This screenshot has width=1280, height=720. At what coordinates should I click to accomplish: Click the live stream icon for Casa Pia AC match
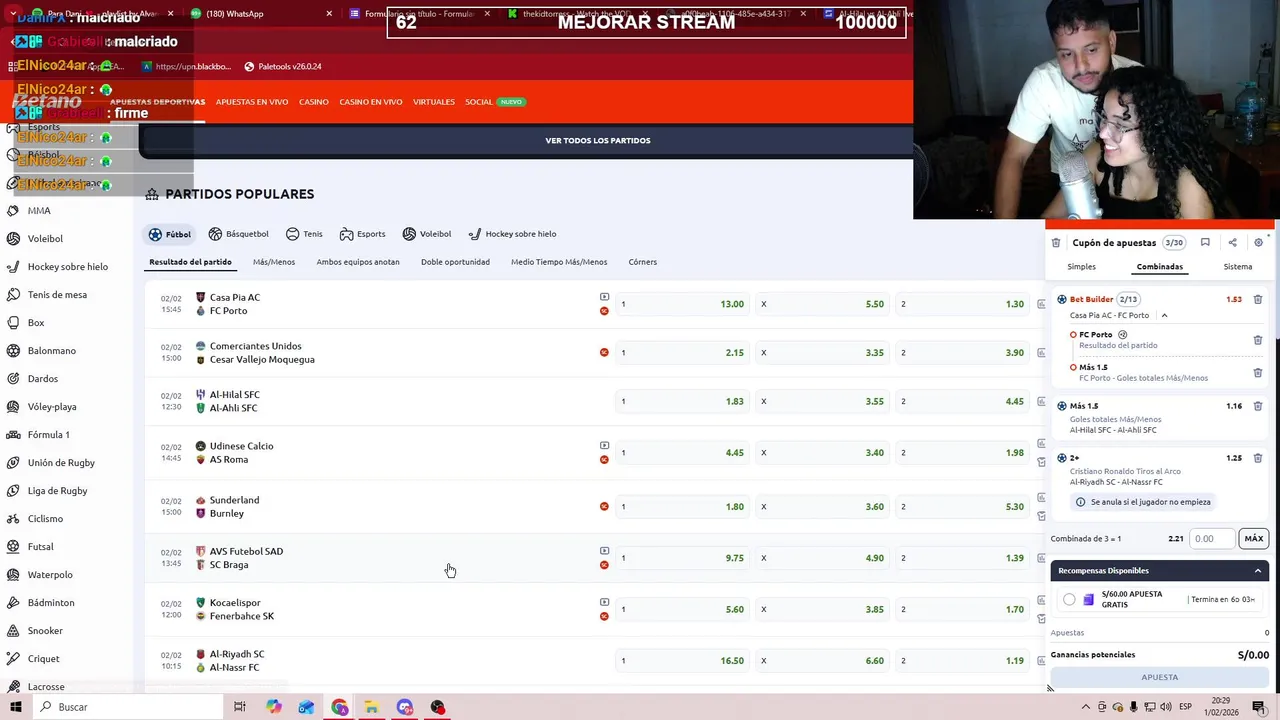point(604,297)
